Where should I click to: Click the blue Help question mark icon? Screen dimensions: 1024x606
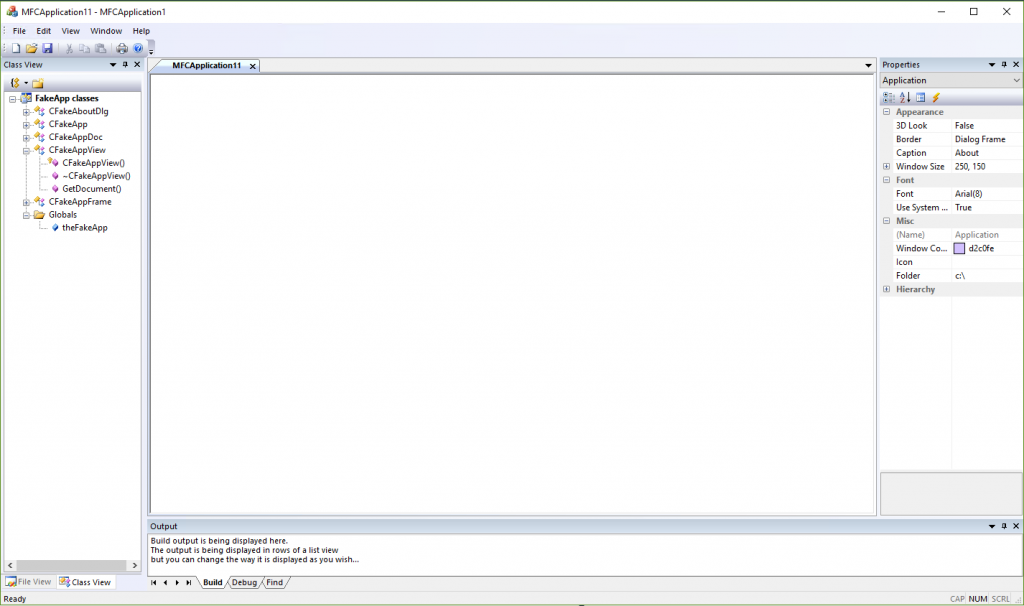click(138, 48)
